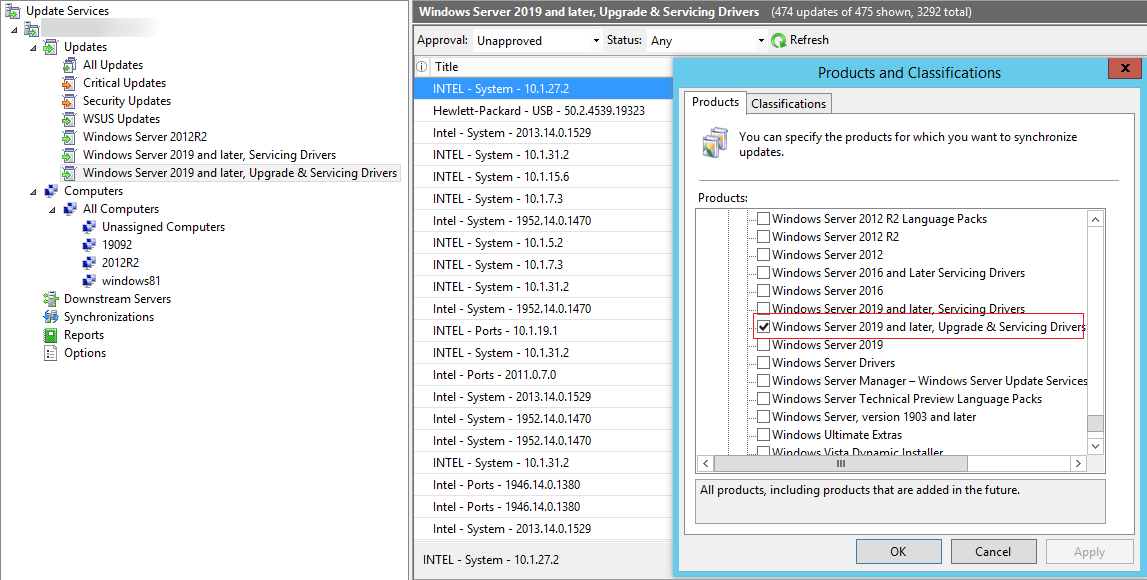Click the products list scroll-down arrow
This screenshot has height=580, width=1147.
(x=1096, y=445)
